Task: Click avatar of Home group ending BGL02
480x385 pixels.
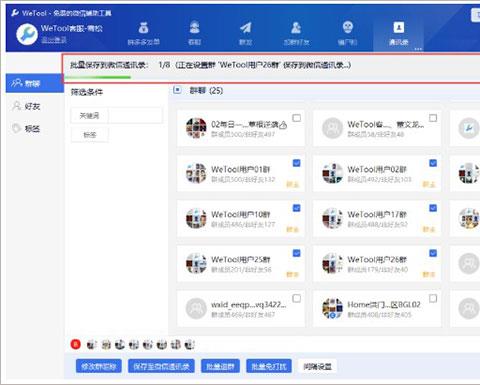Action: (332, 308)
